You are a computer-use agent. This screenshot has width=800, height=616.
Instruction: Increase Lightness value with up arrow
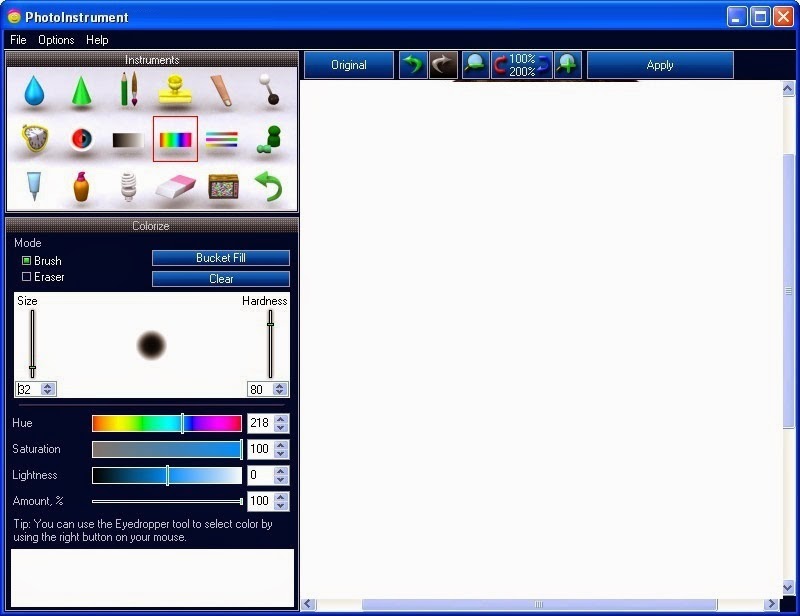click(x=281, y=471)
